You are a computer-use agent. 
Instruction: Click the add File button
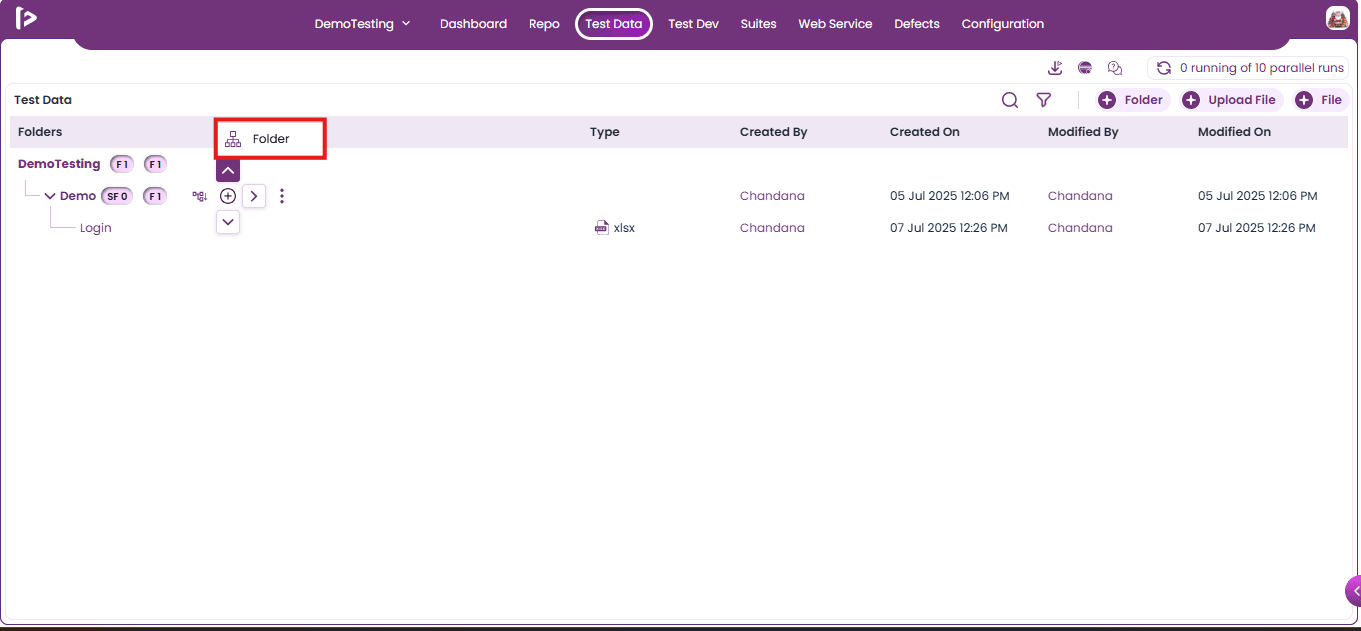point(1320,100)
